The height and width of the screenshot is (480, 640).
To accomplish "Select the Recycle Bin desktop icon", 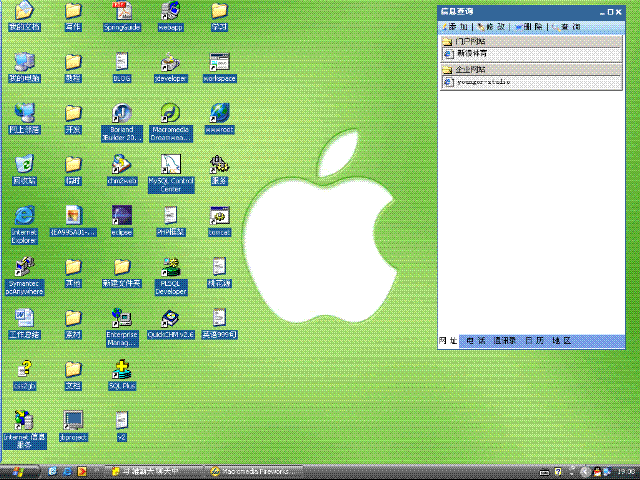I will [x=24, y=170].
